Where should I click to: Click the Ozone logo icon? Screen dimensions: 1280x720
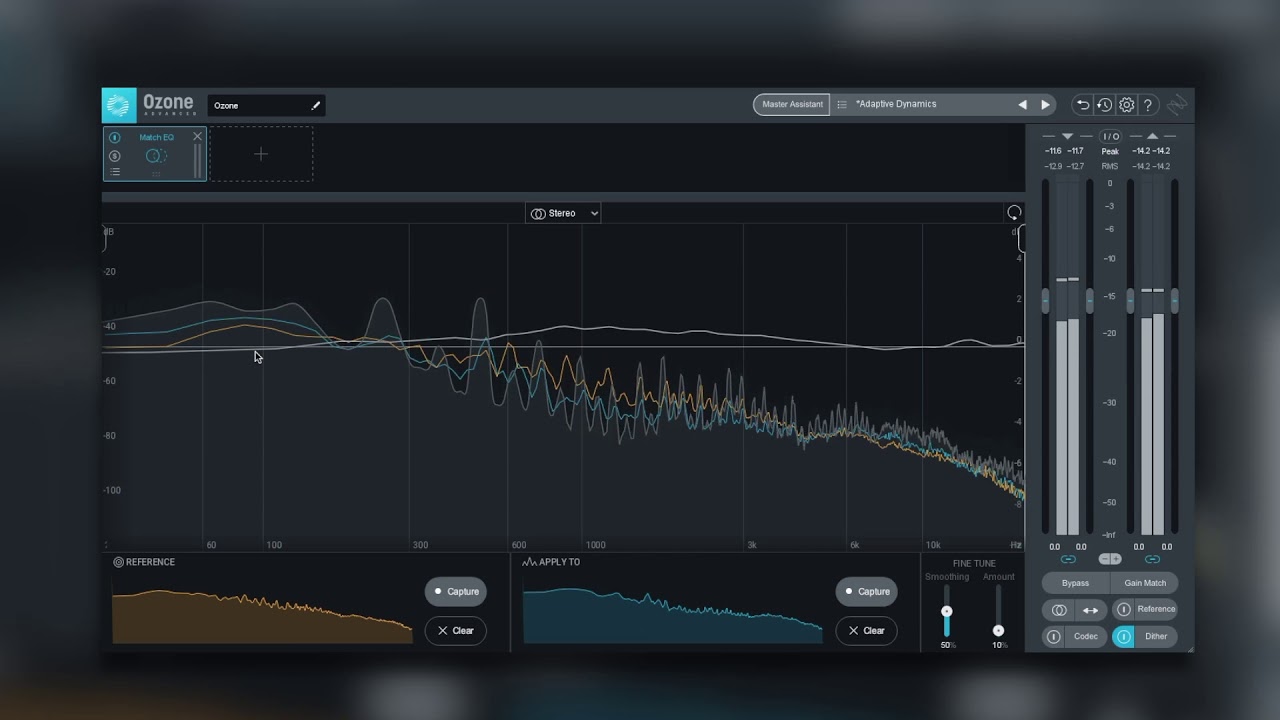coord(119,105)
